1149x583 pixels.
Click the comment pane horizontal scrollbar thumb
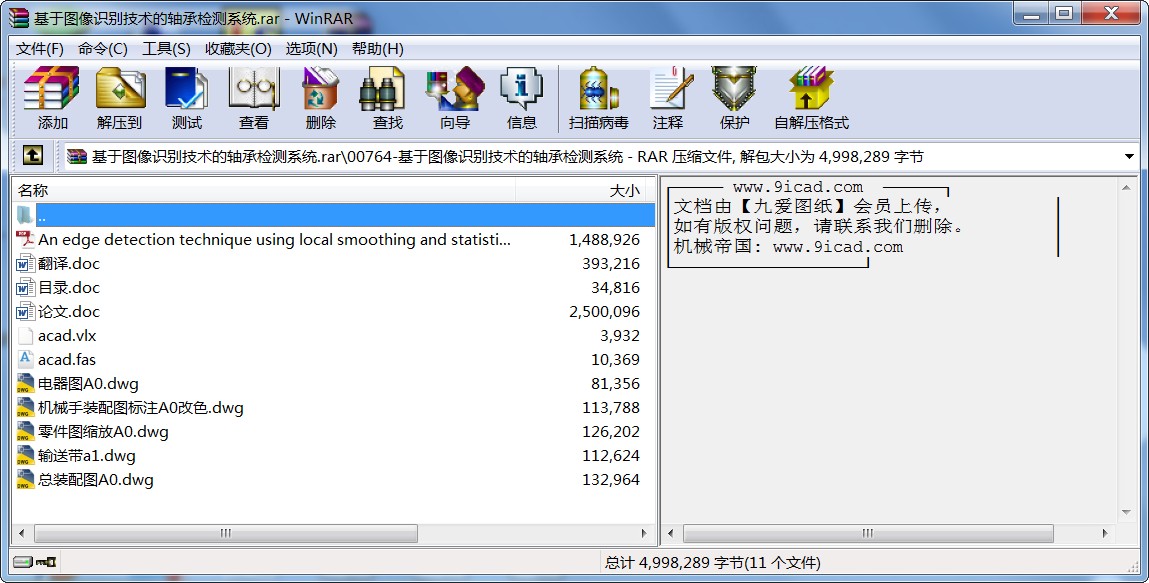point(868,533)
